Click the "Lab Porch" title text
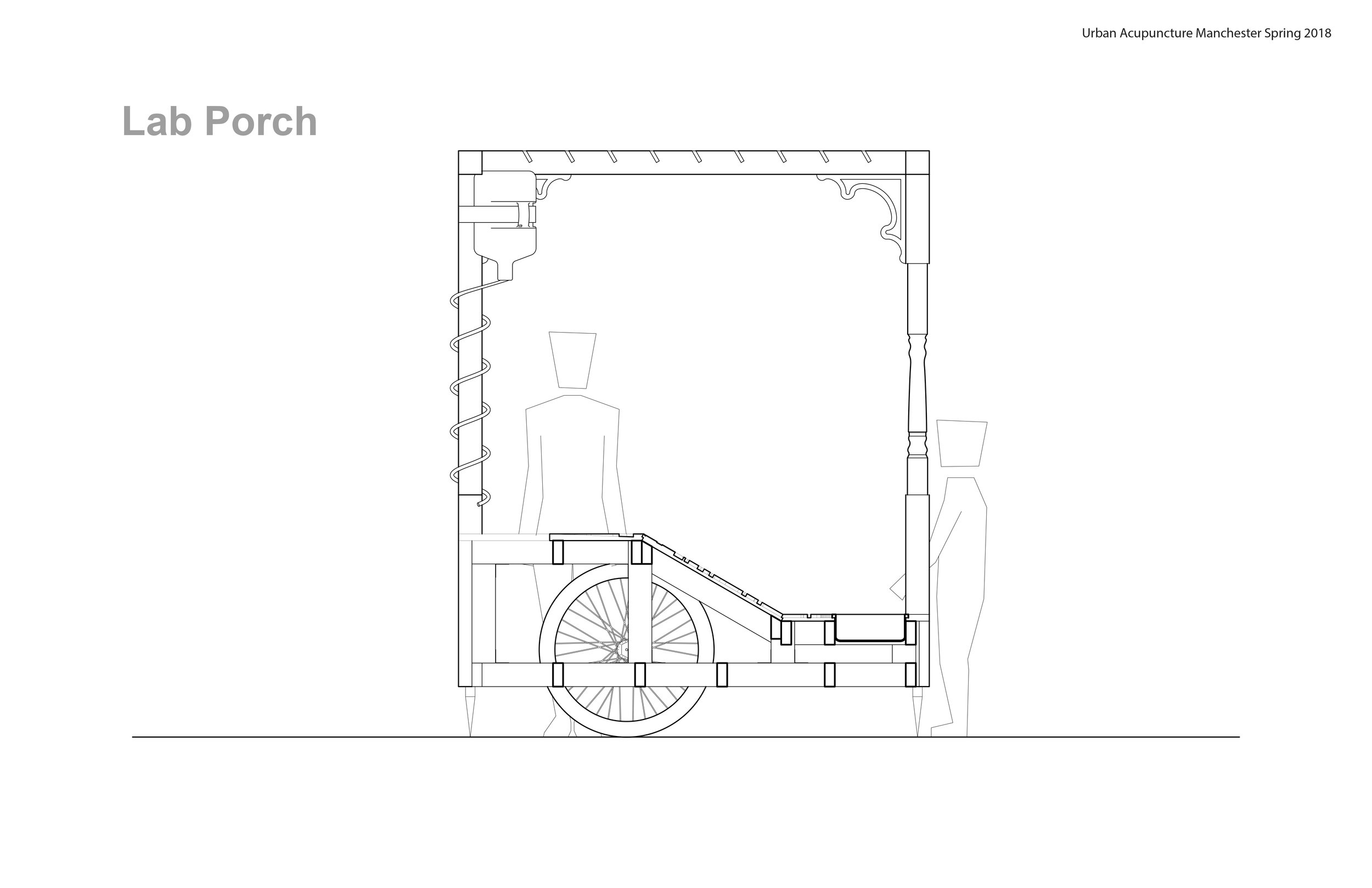The width and height of the screenshot is (1372, 888). point(220,122)
